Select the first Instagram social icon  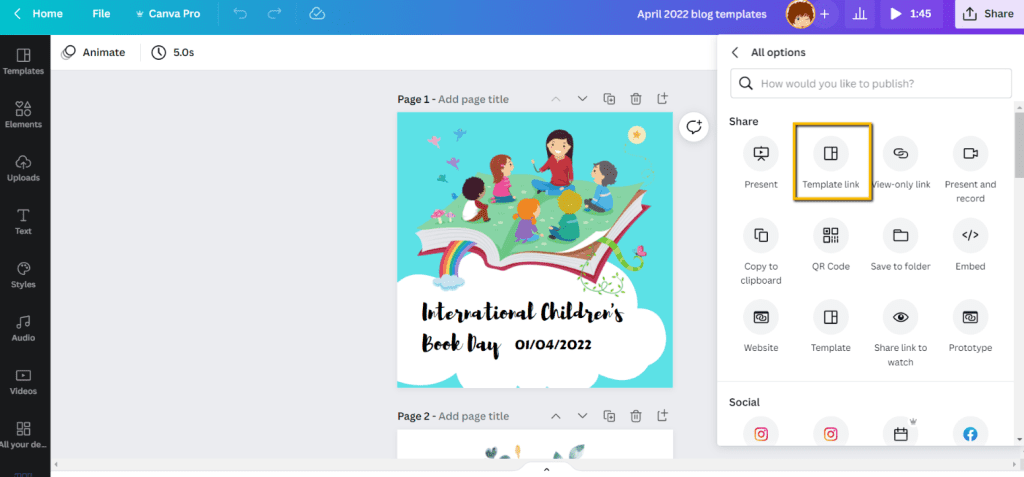pyautogui.click(x=761, y=433)
